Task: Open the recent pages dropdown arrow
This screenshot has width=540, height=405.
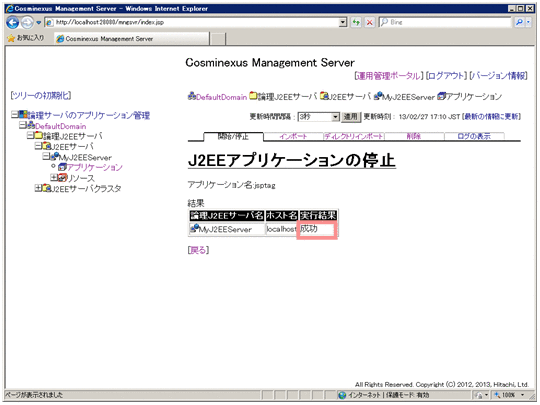Action: pyautogui.click(x=39, y=23)
